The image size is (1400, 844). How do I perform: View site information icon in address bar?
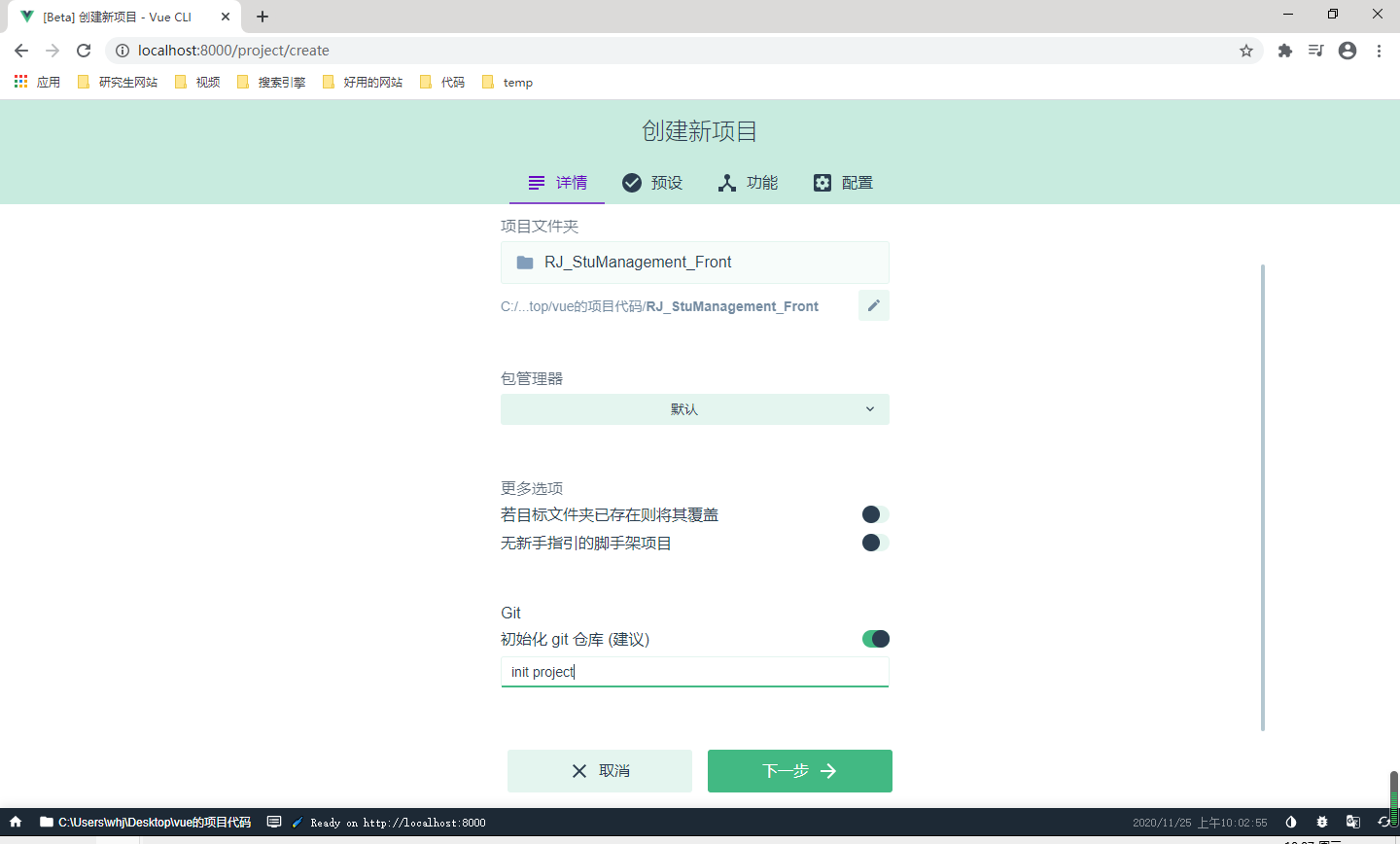(122, 51)
